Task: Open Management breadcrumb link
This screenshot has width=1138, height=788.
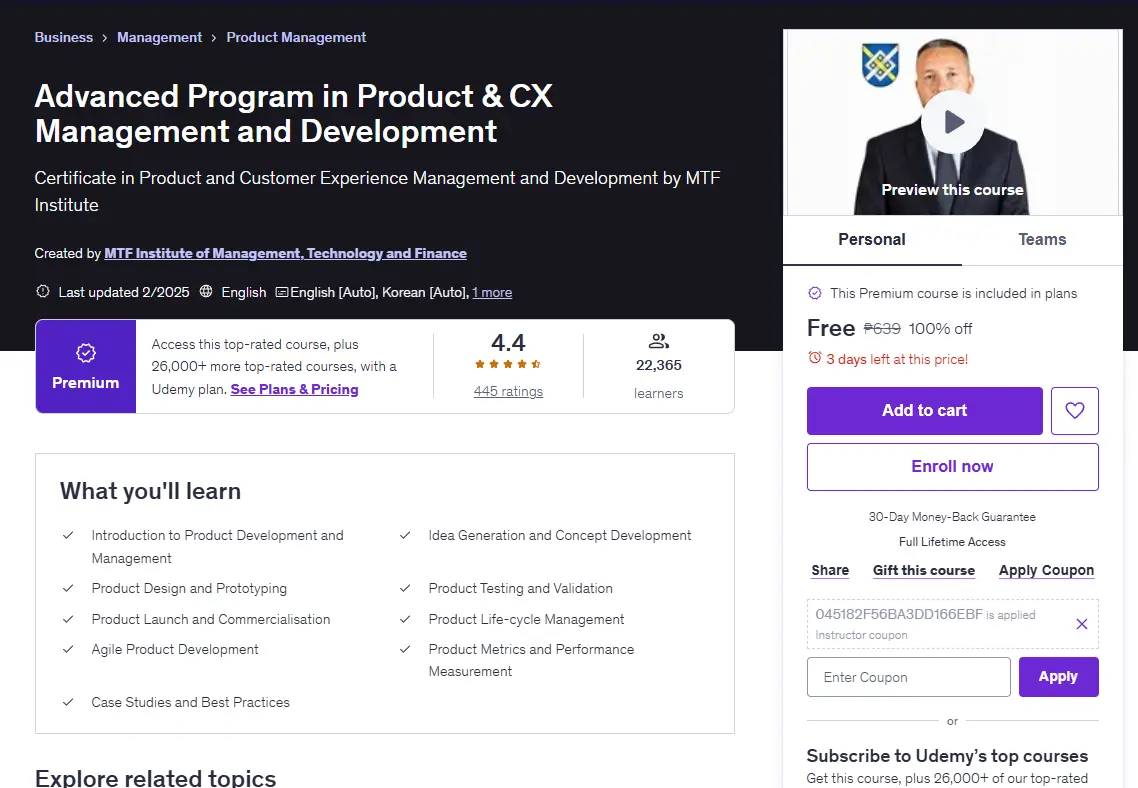Action: tap(160, 38)
